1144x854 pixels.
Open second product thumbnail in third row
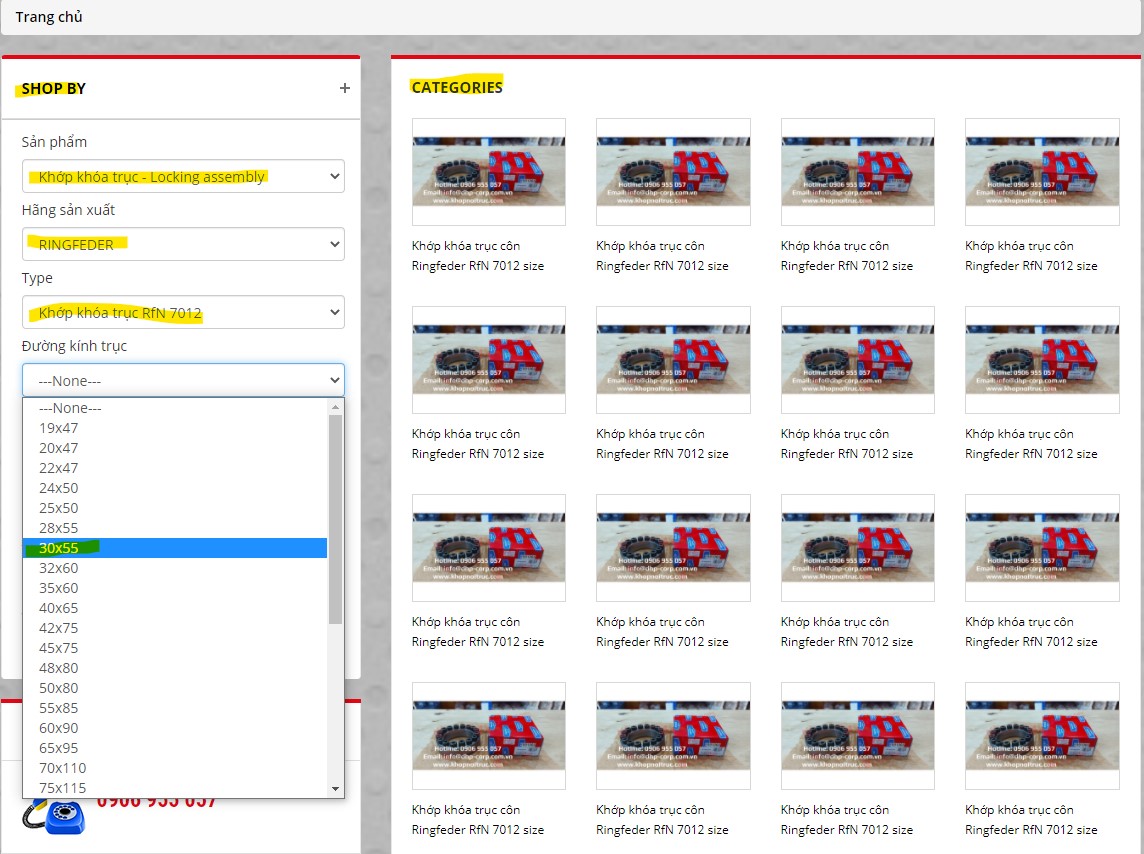pyautogui.click(x=673, y=548)
